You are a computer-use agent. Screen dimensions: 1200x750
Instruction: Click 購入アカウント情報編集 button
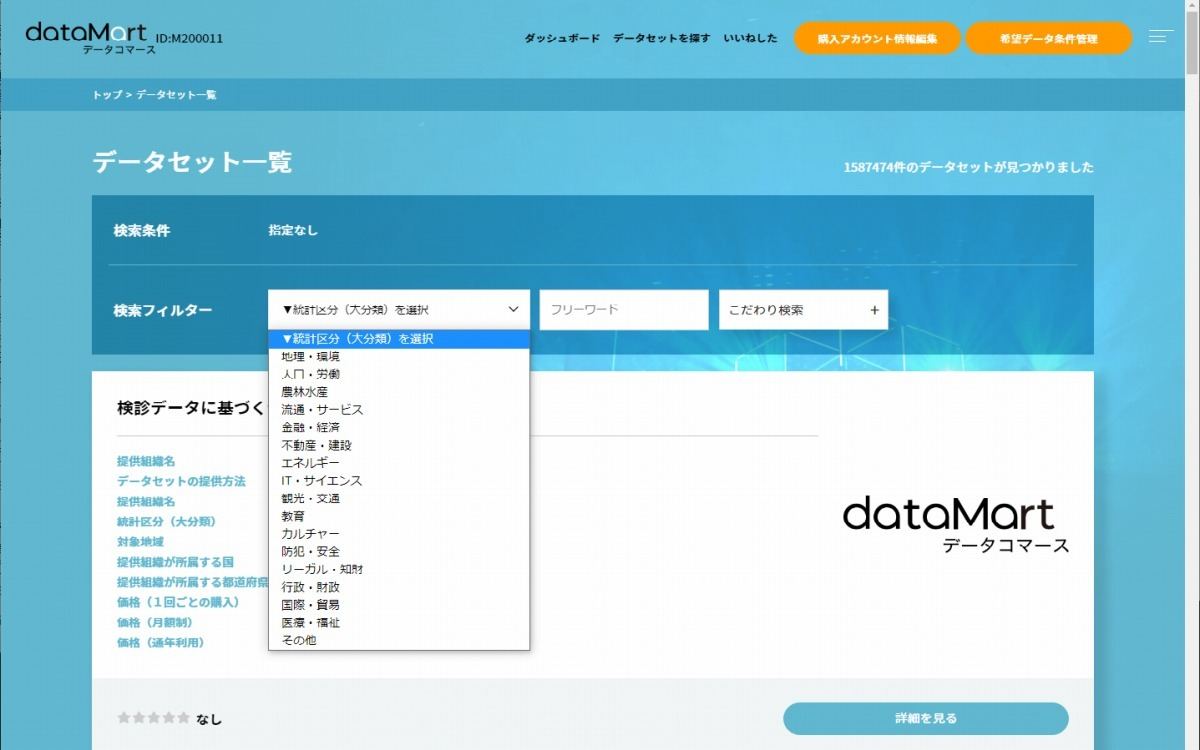coord(877,39)
